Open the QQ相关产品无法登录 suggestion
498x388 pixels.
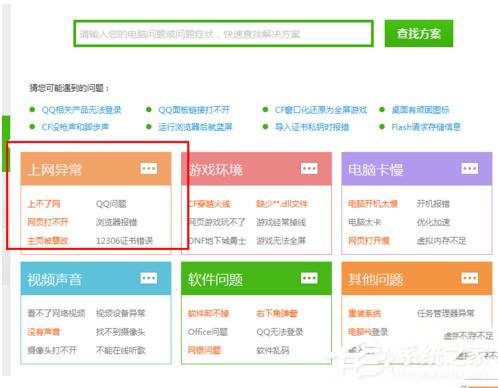tap(81, 110)
